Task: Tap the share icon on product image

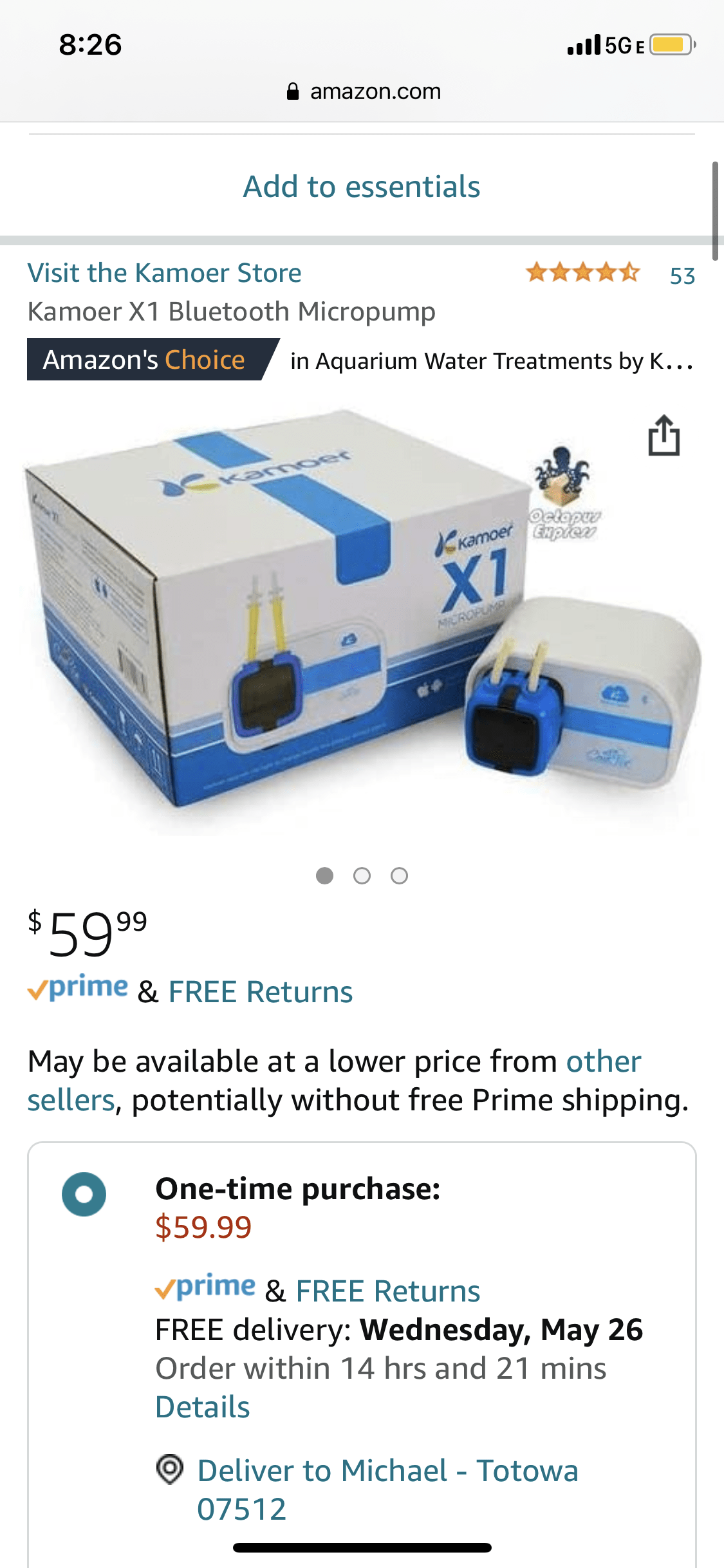Action: (x=664, y=435)
